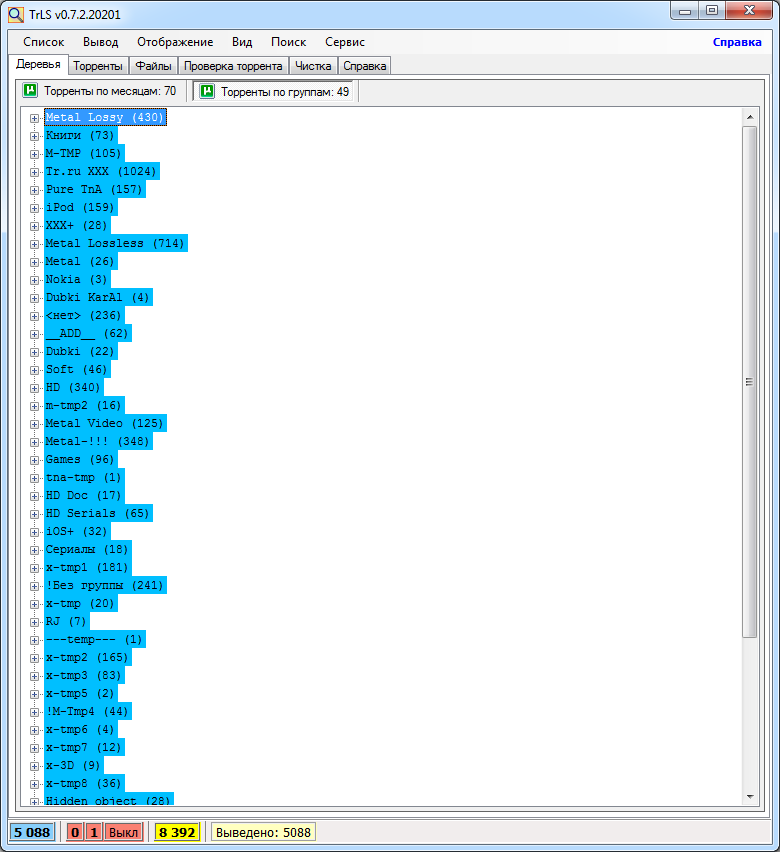Select the Metal-!!! (348) group
The image size is (780, 852).
(98, 441)
